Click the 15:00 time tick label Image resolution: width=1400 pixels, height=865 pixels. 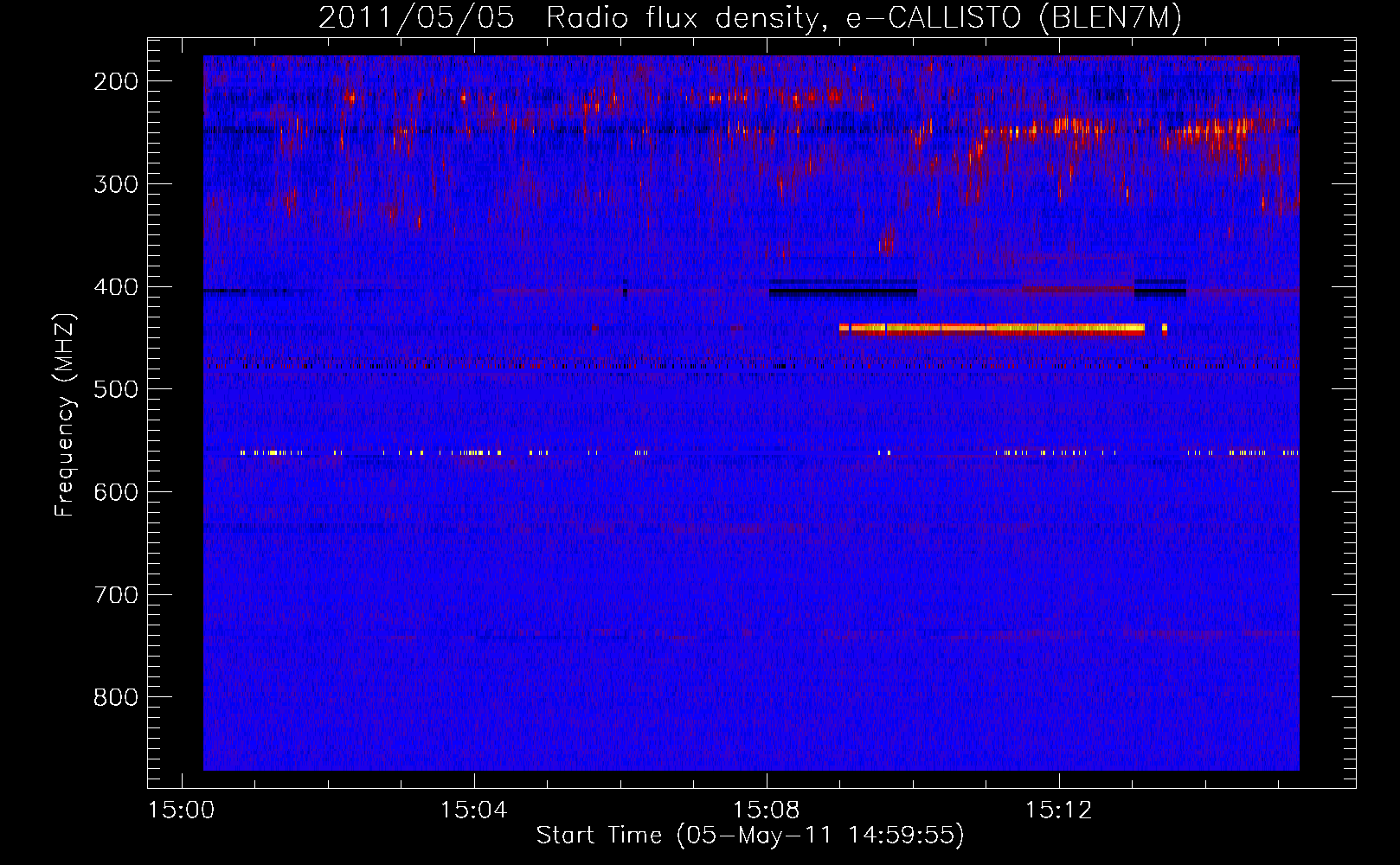(x=182, y=811)
